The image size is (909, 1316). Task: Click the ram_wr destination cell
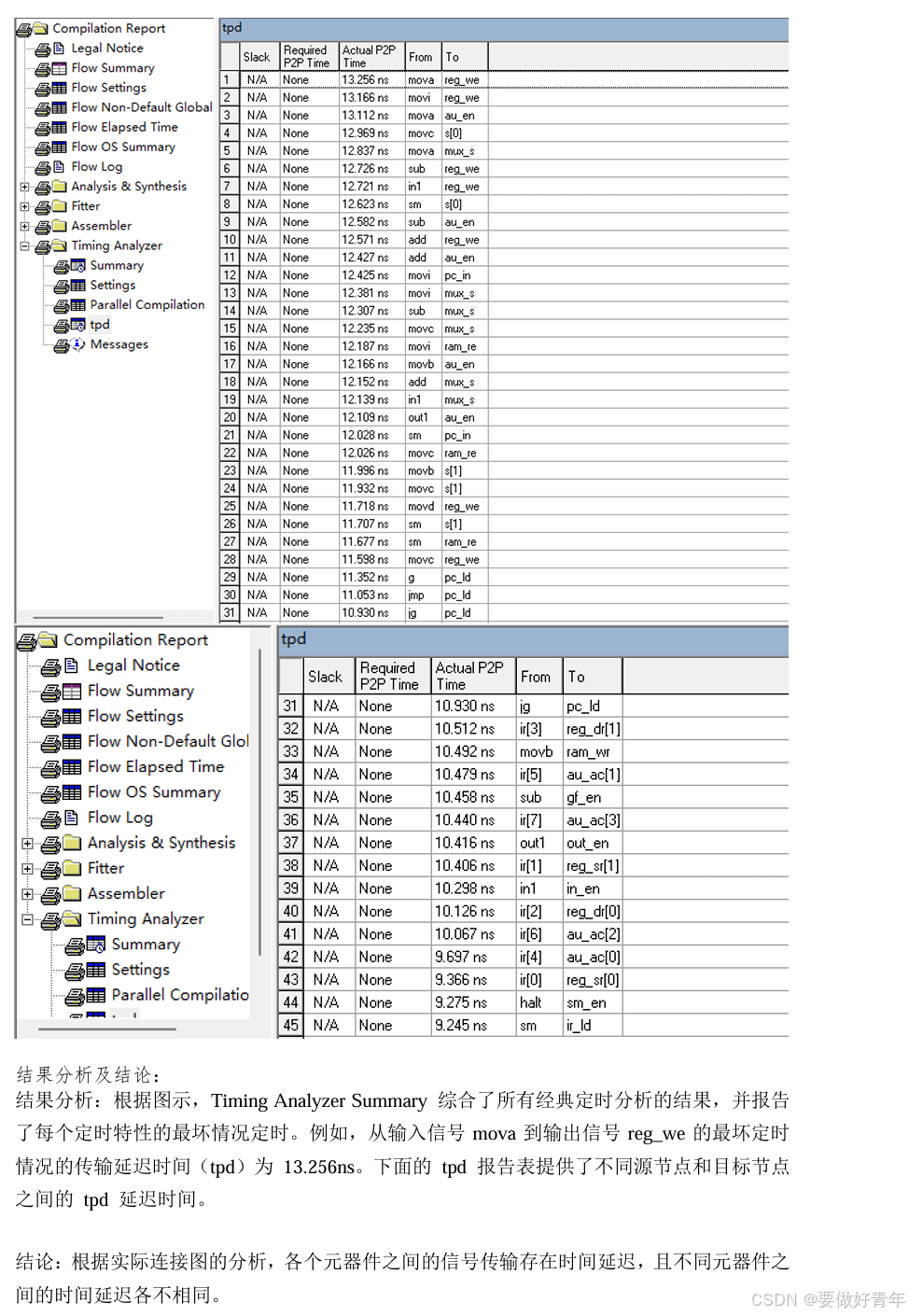(593, 751)
